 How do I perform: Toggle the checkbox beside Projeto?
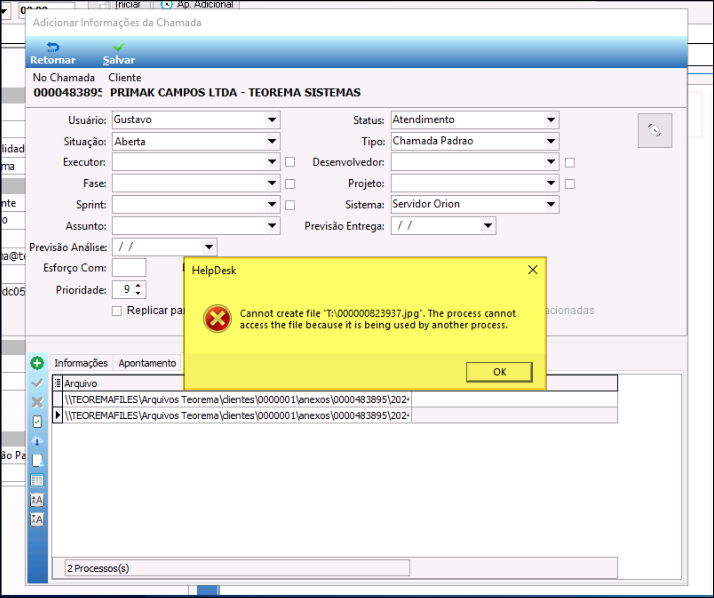(570, 184)
